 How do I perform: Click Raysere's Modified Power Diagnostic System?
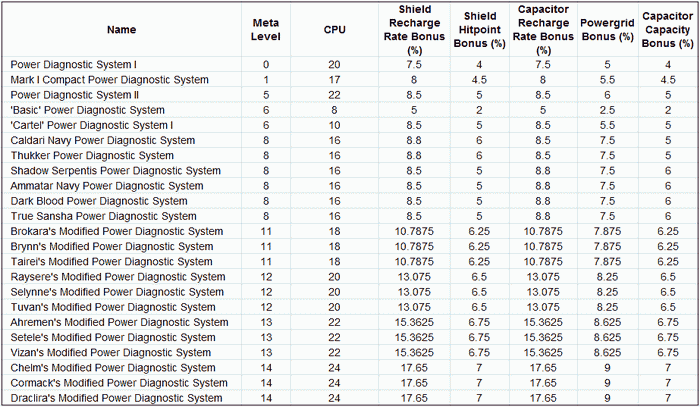coord(118,277)
